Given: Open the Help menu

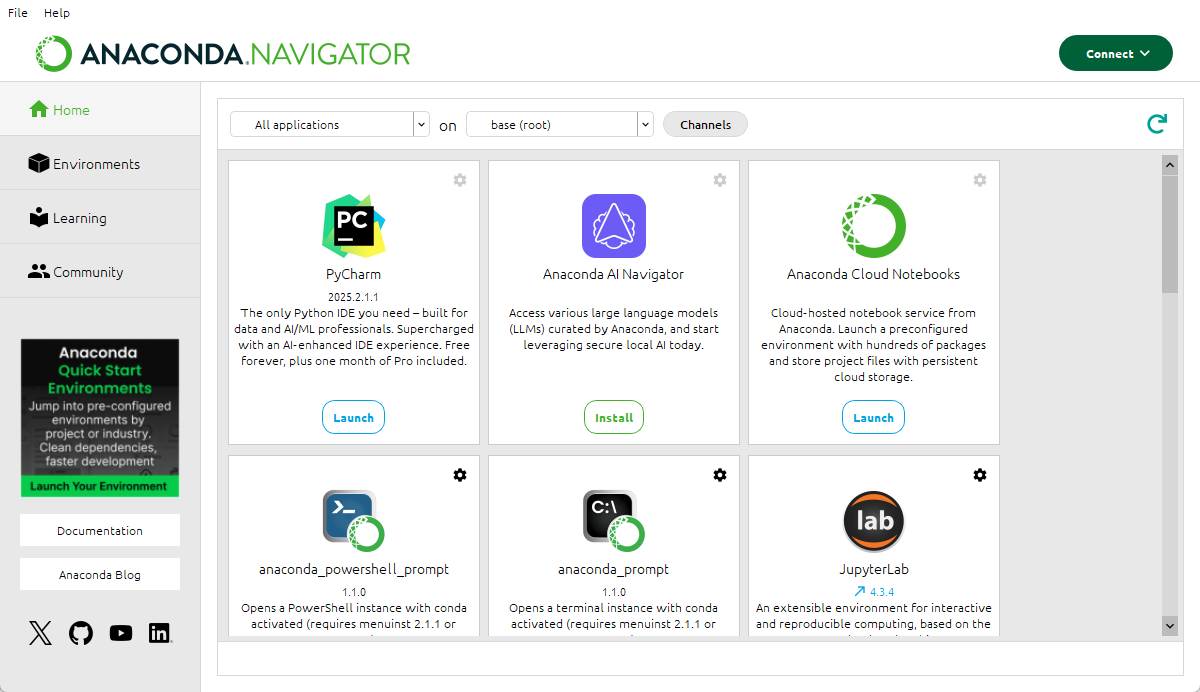Looking at the screenshot, I should 57,13.
